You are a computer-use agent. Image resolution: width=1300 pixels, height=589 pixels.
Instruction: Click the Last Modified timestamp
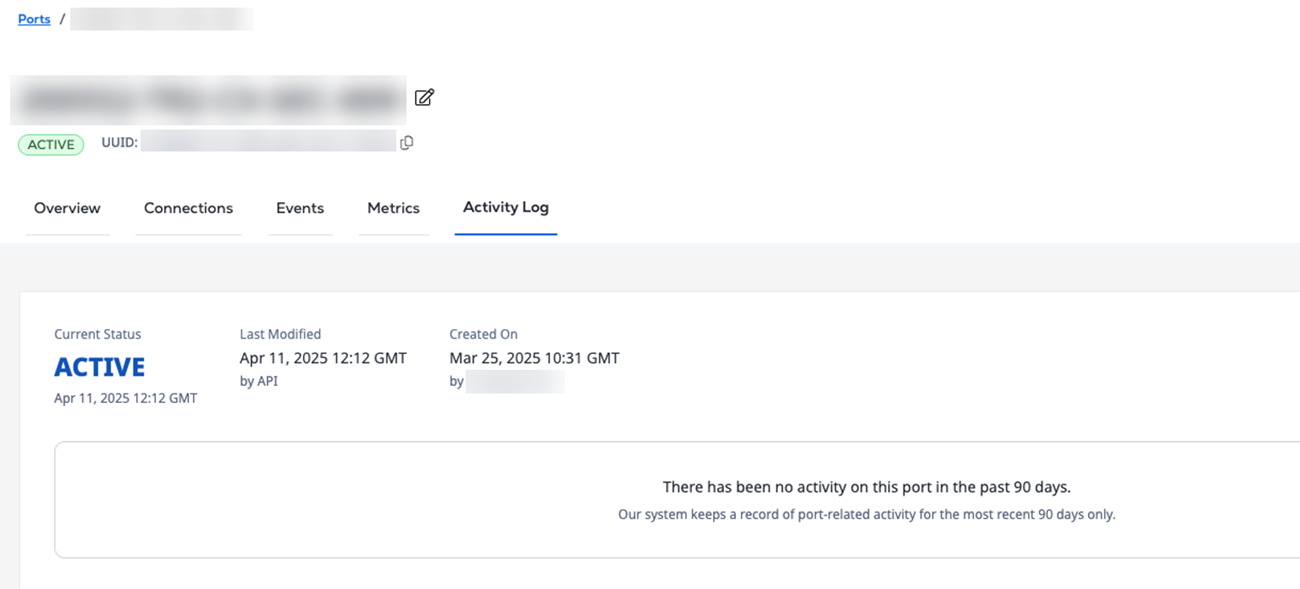coord(323,358)
